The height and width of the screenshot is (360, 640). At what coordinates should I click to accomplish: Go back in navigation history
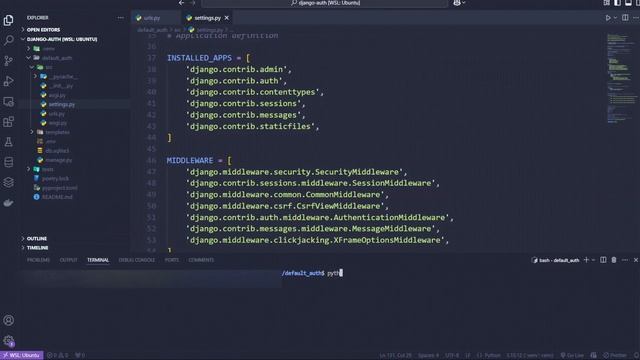(181, 3)
